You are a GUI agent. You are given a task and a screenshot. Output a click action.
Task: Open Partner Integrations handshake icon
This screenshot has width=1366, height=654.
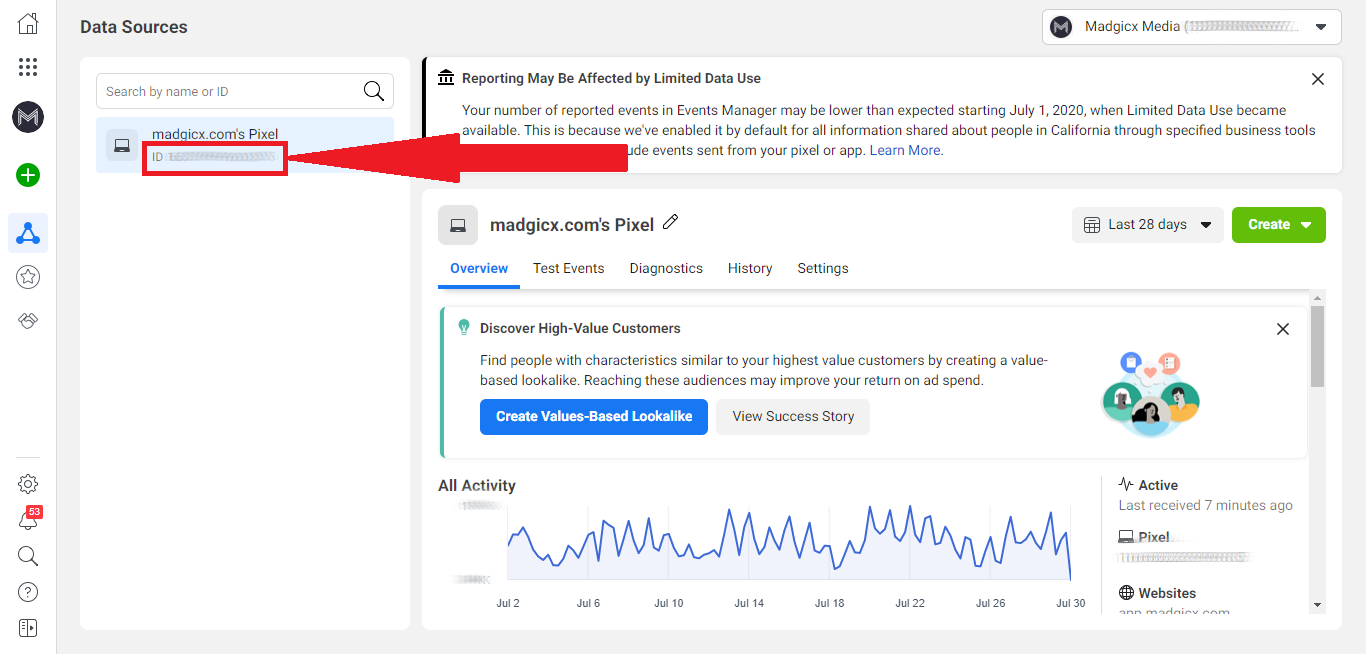28,321
